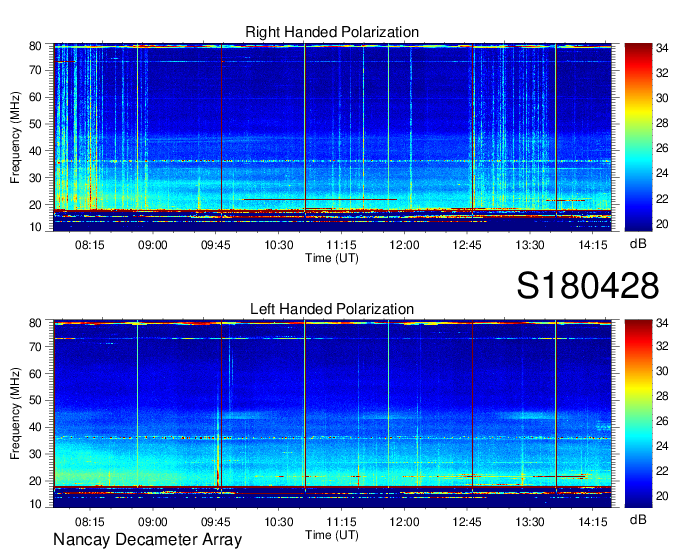Image resolution: width=680 pixels, height=552 pixels.
Task: Click 10:30 tick on Right Handed time axis
Action: [279, 245]
